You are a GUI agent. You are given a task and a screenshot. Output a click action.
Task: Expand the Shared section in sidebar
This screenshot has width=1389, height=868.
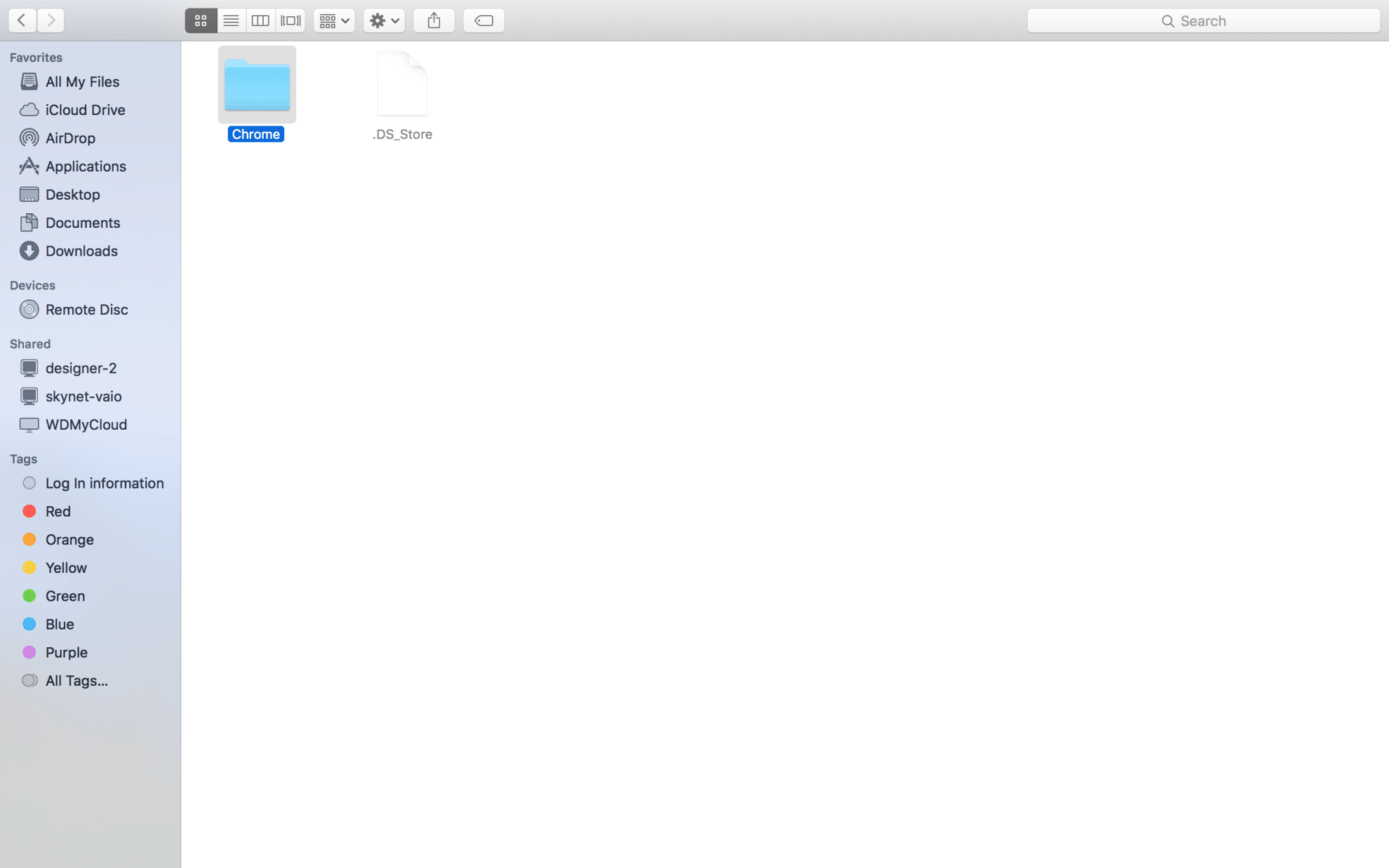click(x=30, y=343)
